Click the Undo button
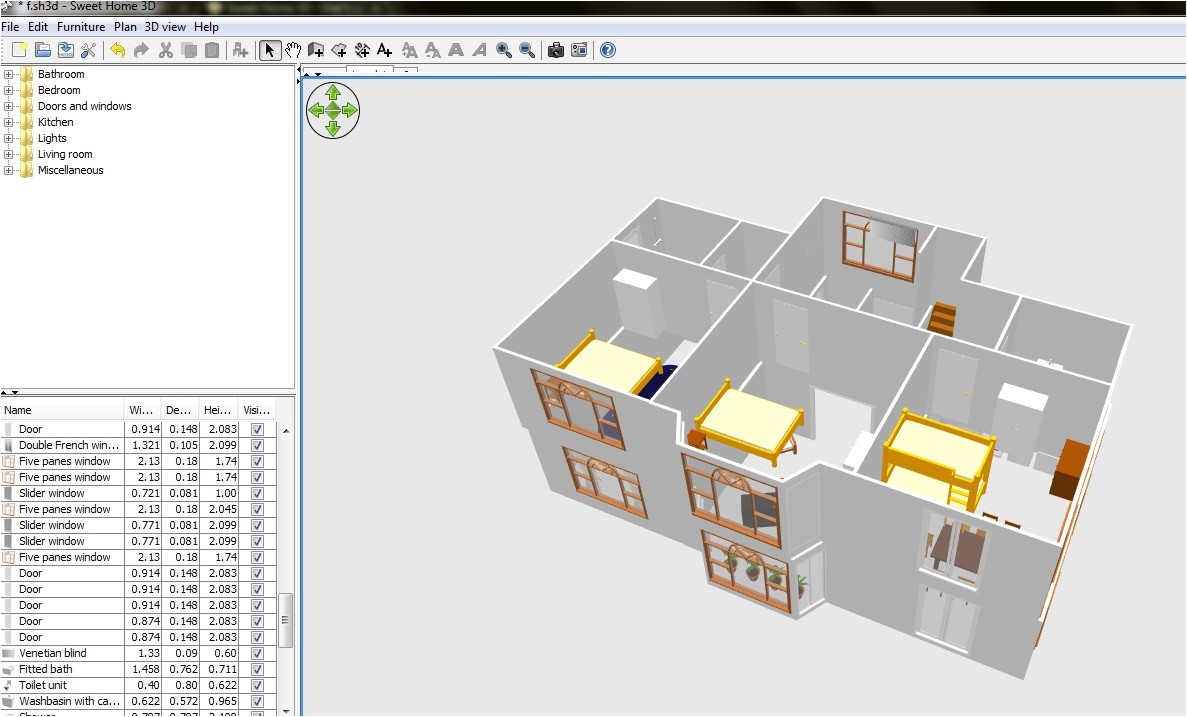The width and height of the screenshot is (1187, 717). [119, 49]
